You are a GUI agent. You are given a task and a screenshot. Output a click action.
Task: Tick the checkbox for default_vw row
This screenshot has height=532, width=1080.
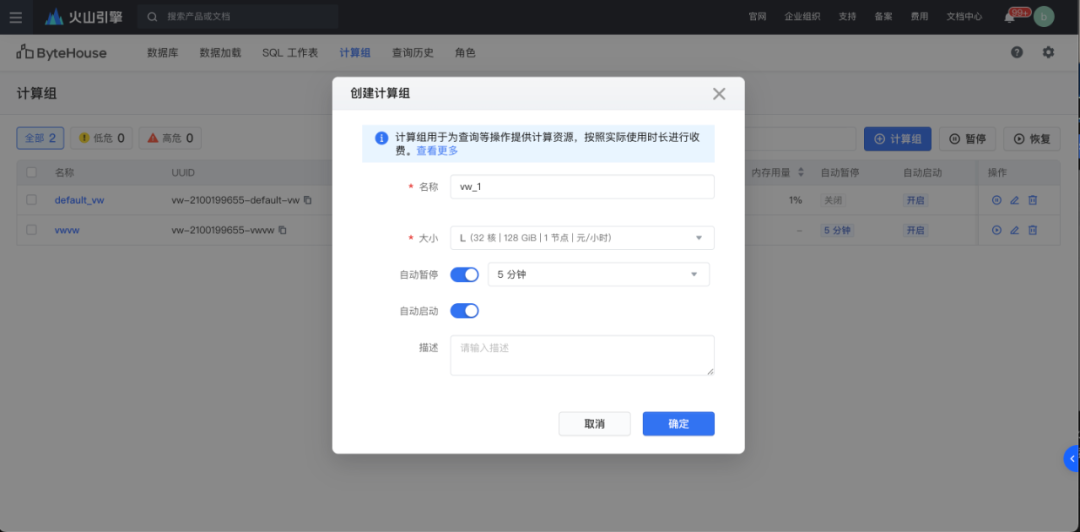point(31,200)
